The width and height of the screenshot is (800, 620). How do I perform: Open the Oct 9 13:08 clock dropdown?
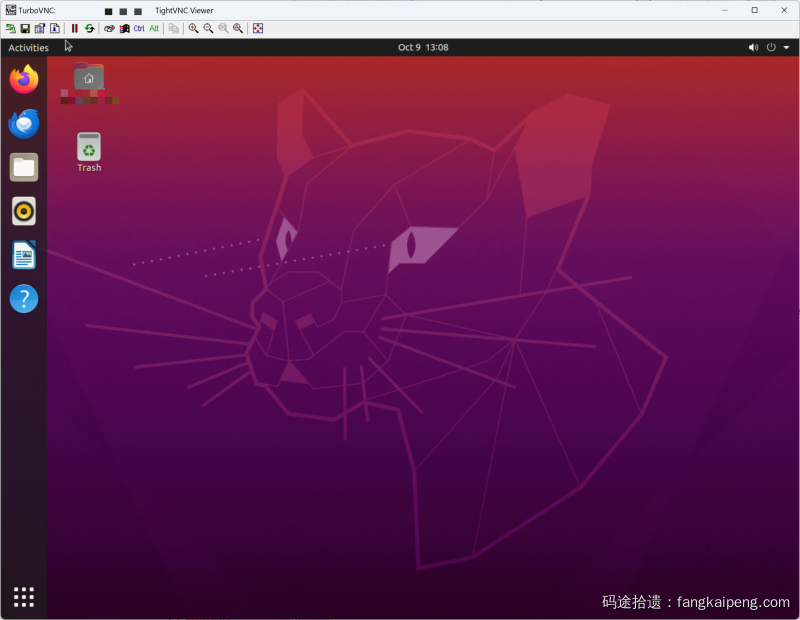[x=422, y=47]
